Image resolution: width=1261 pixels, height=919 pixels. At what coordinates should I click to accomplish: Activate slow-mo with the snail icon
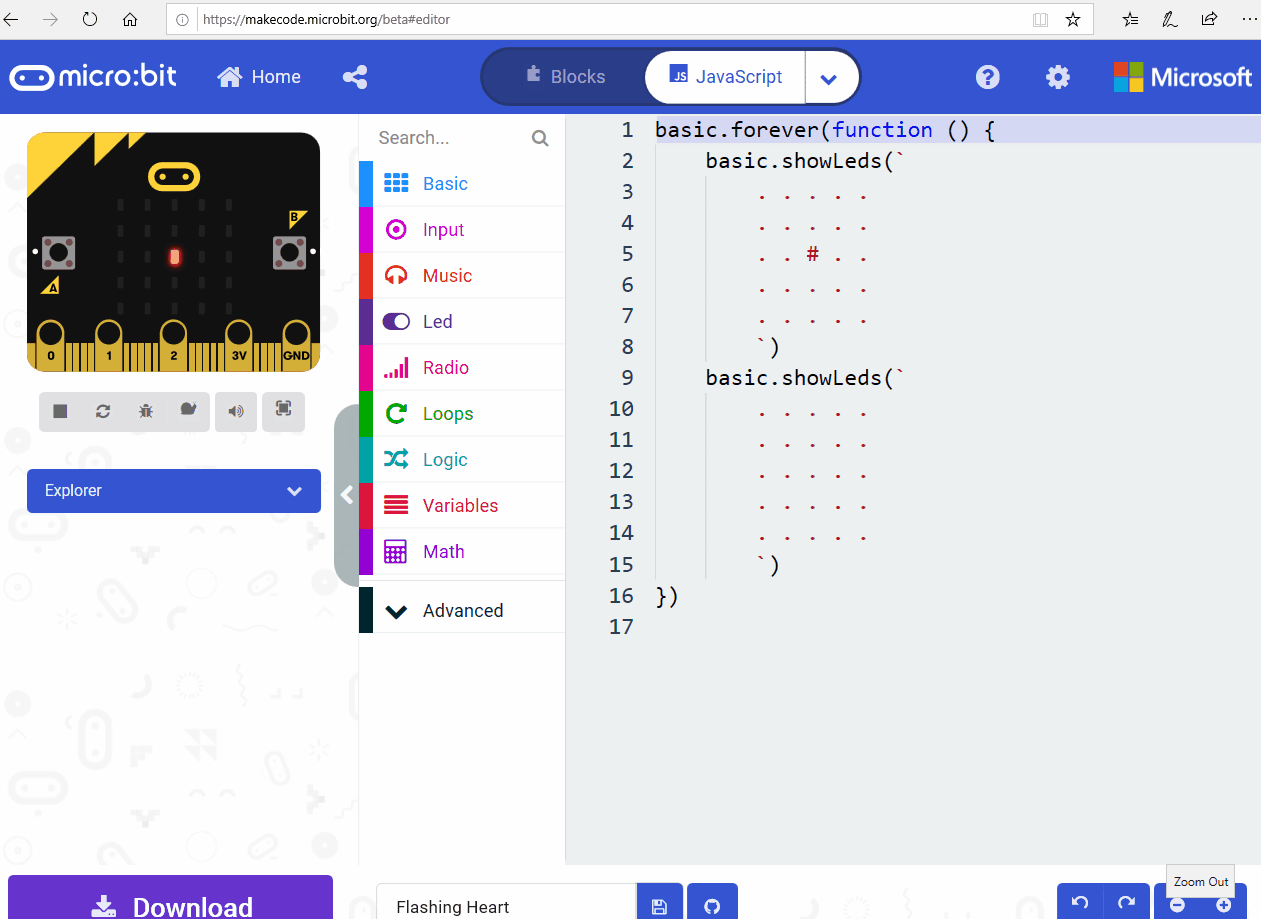coord(188,411)
